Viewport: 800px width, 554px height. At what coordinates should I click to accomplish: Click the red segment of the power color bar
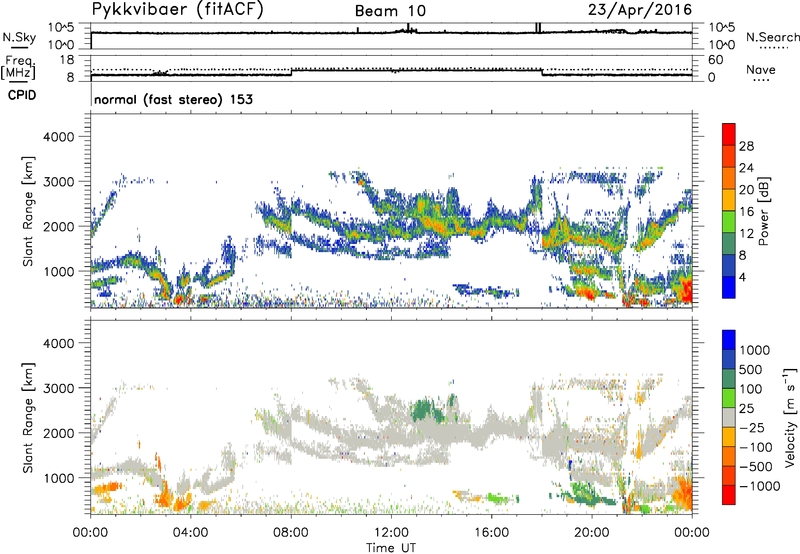pos(729,135)
